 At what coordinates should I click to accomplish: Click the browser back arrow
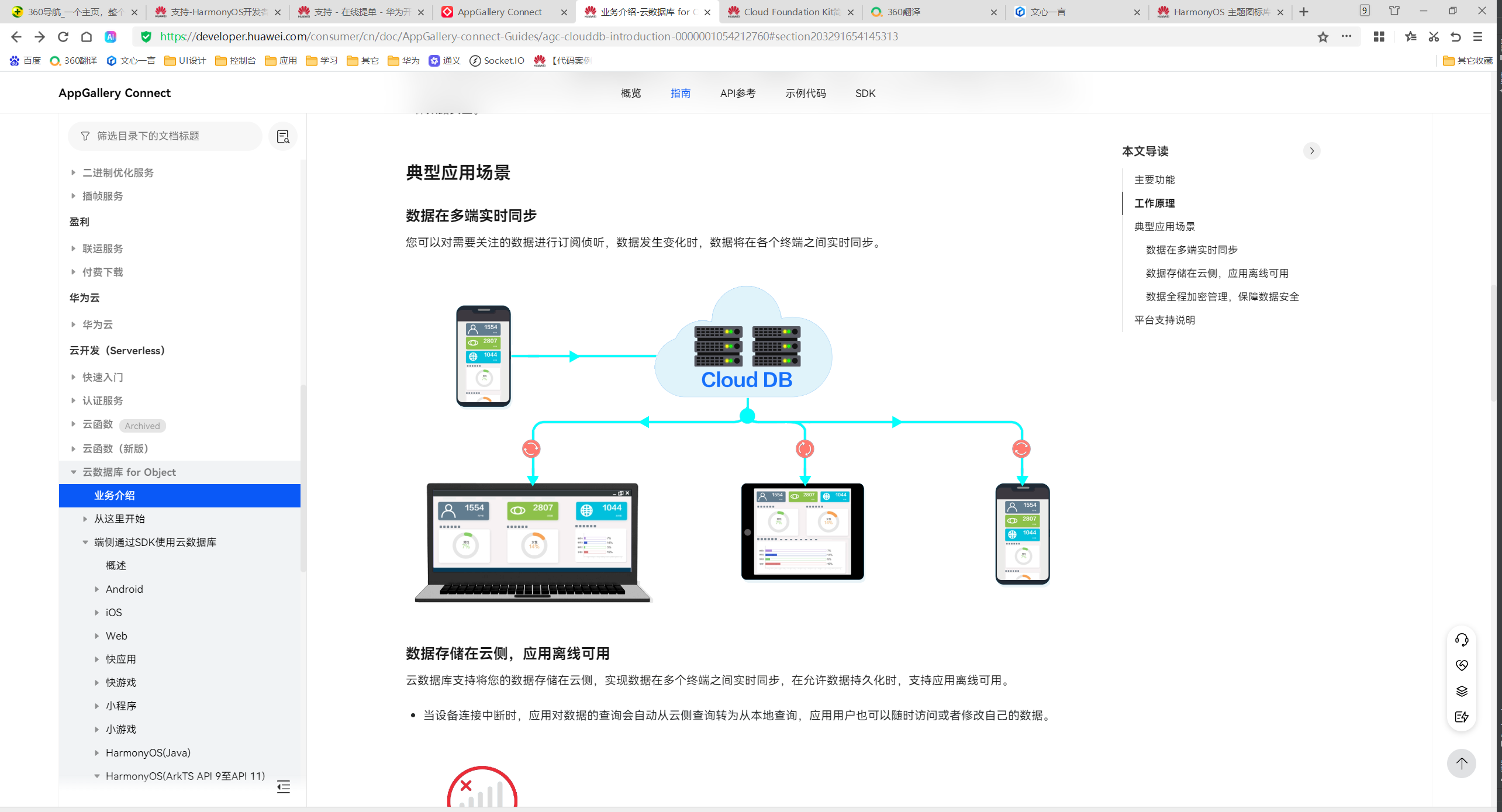[x=16, y=37]
